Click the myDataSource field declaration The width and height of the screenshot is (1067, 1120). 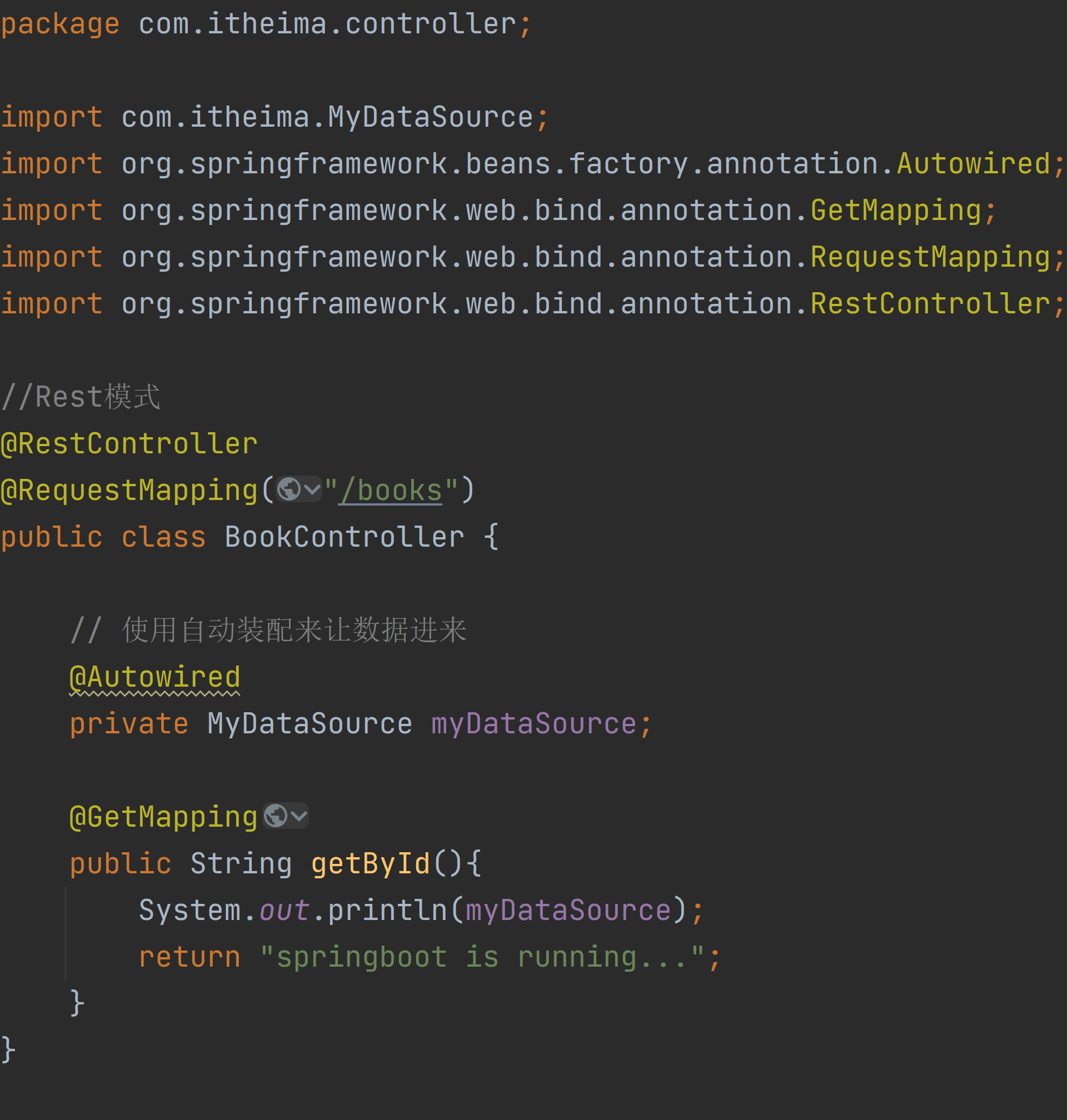[x=533, y=724]
